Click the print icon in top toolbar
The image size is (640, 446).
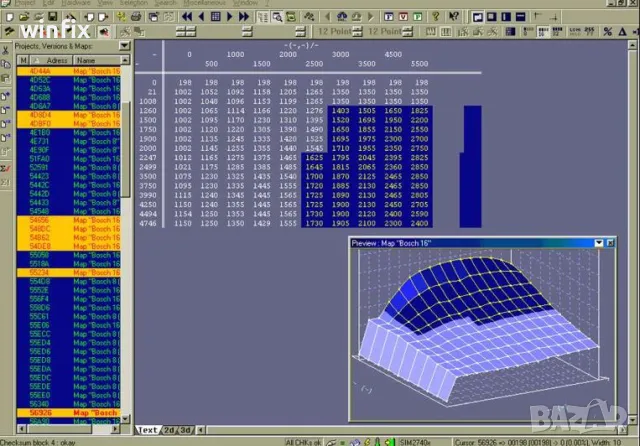point(136,17)
